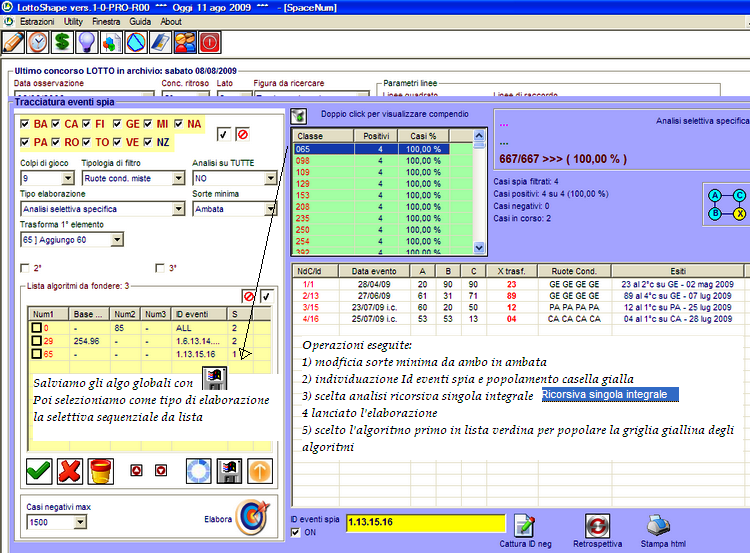Image resolution: width=750 pixels, height=553 pixels.
Task: Expand the Trasforma 1° elemento dropdown
Action: point(117,240)
